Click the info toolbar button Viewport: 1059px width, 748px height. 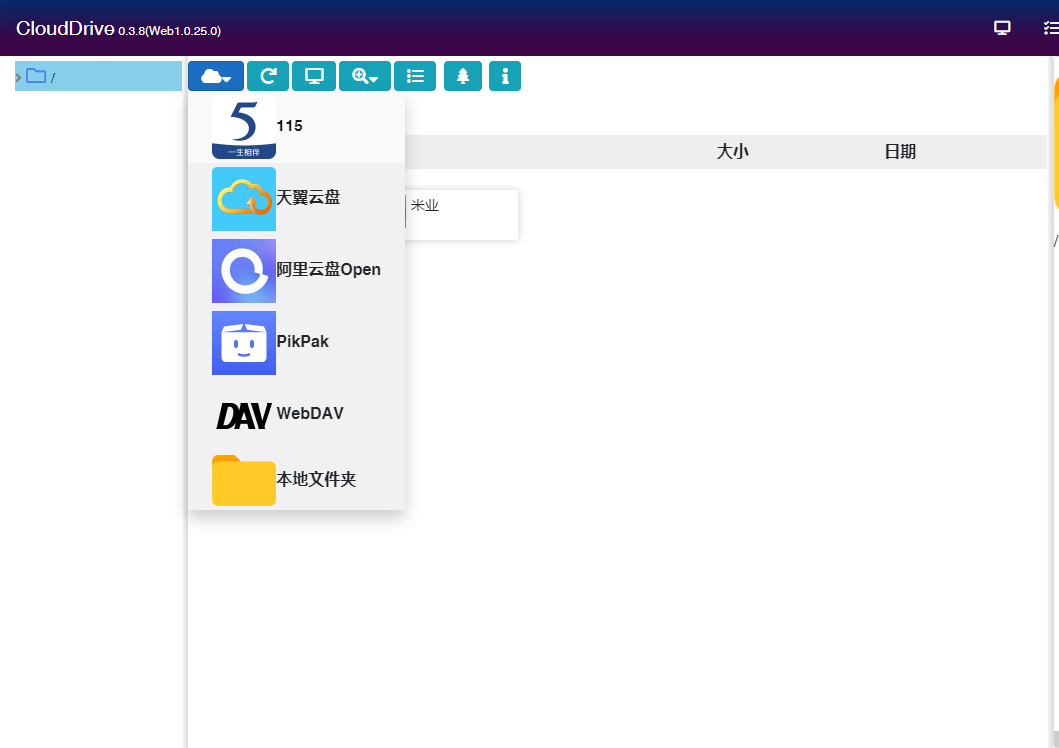[505, 76]
